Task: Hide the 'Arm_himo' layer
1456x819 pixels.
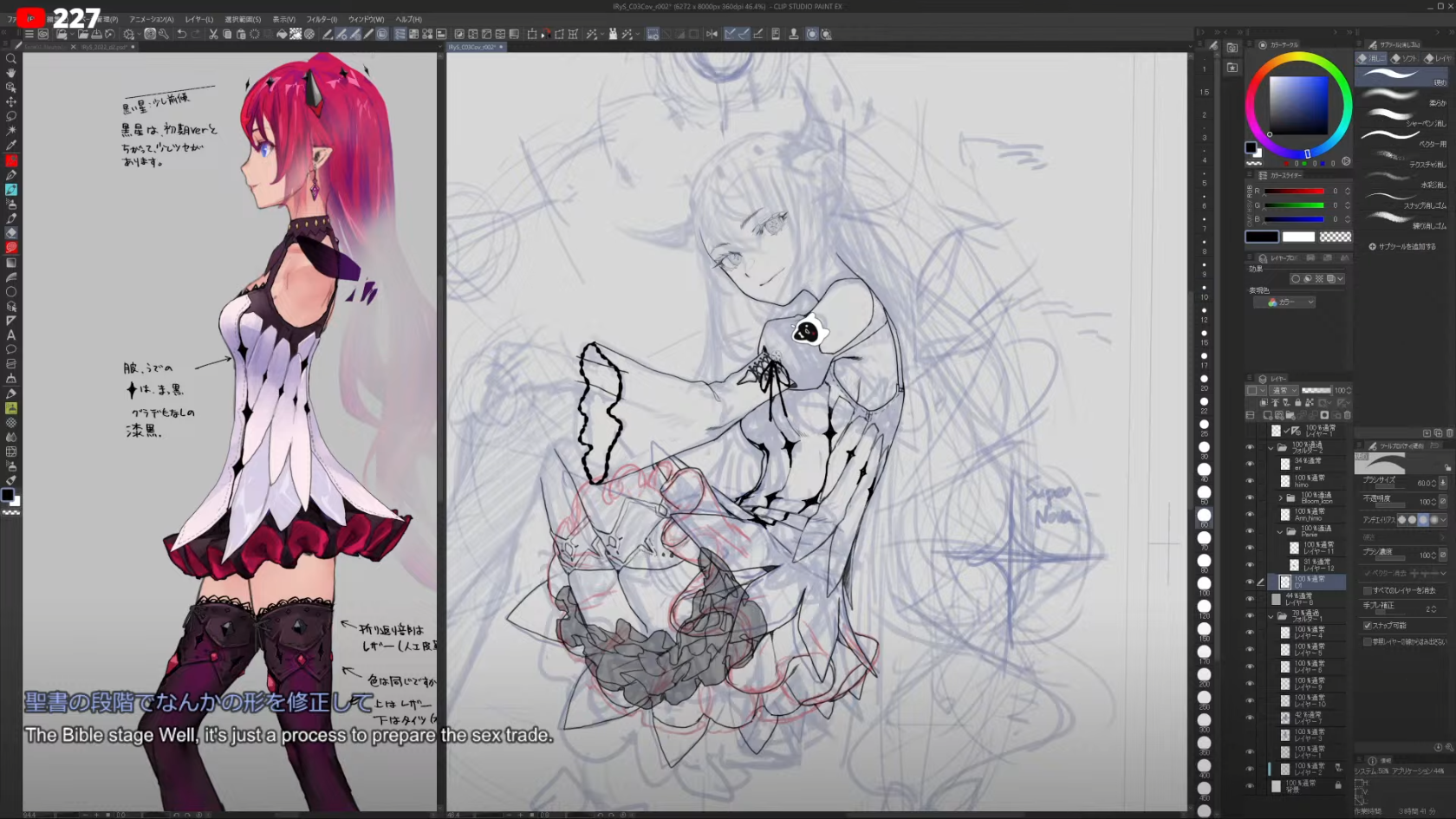Action: pyautogui.click(x=1250, y=514)
